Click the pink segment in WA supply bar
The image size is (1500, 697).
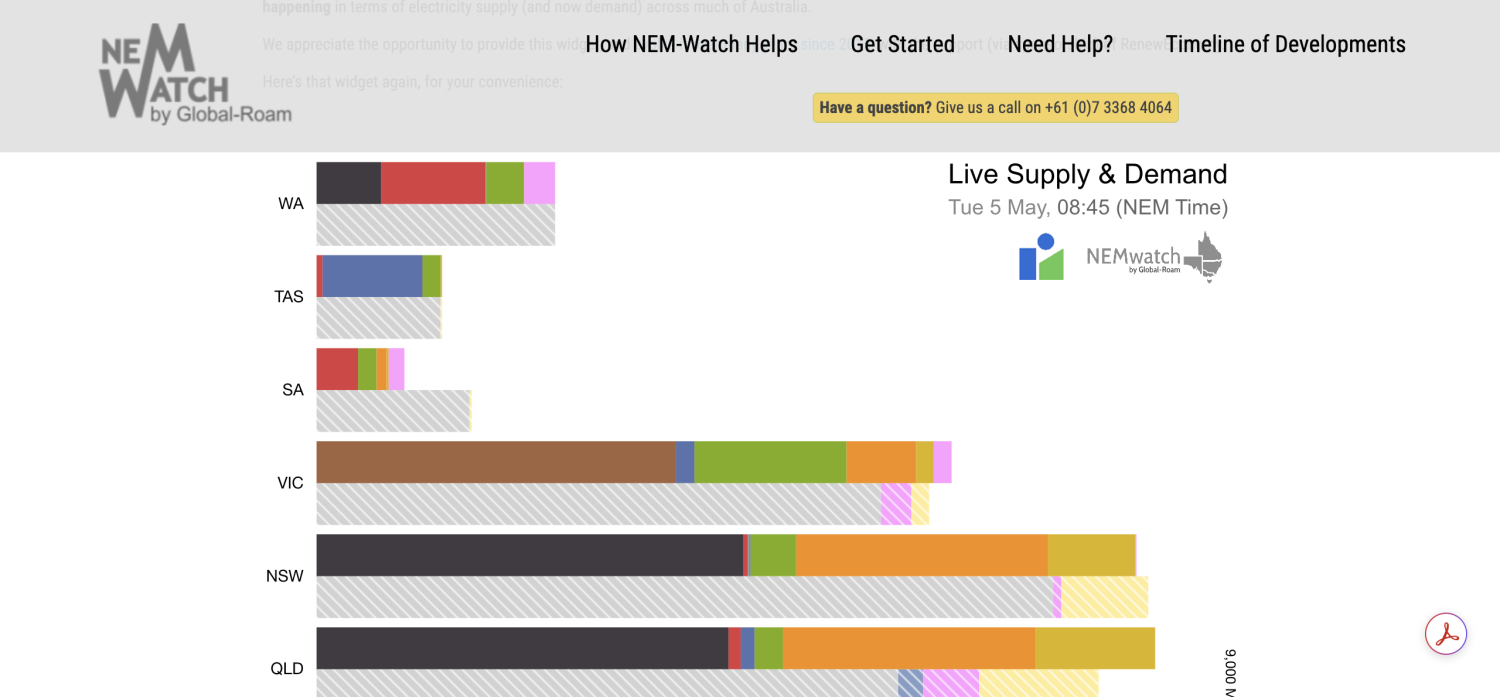(x=539, y=183)
